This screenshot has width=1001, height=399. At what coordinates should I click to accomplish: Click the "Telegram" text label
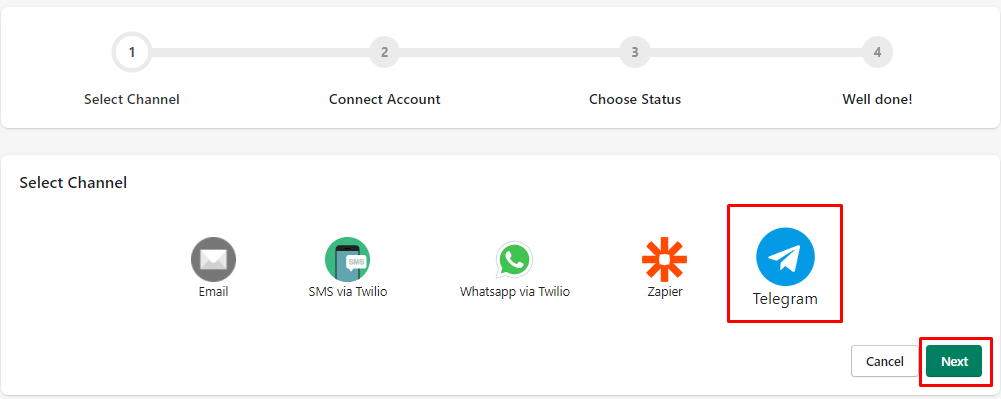point(785,299)
